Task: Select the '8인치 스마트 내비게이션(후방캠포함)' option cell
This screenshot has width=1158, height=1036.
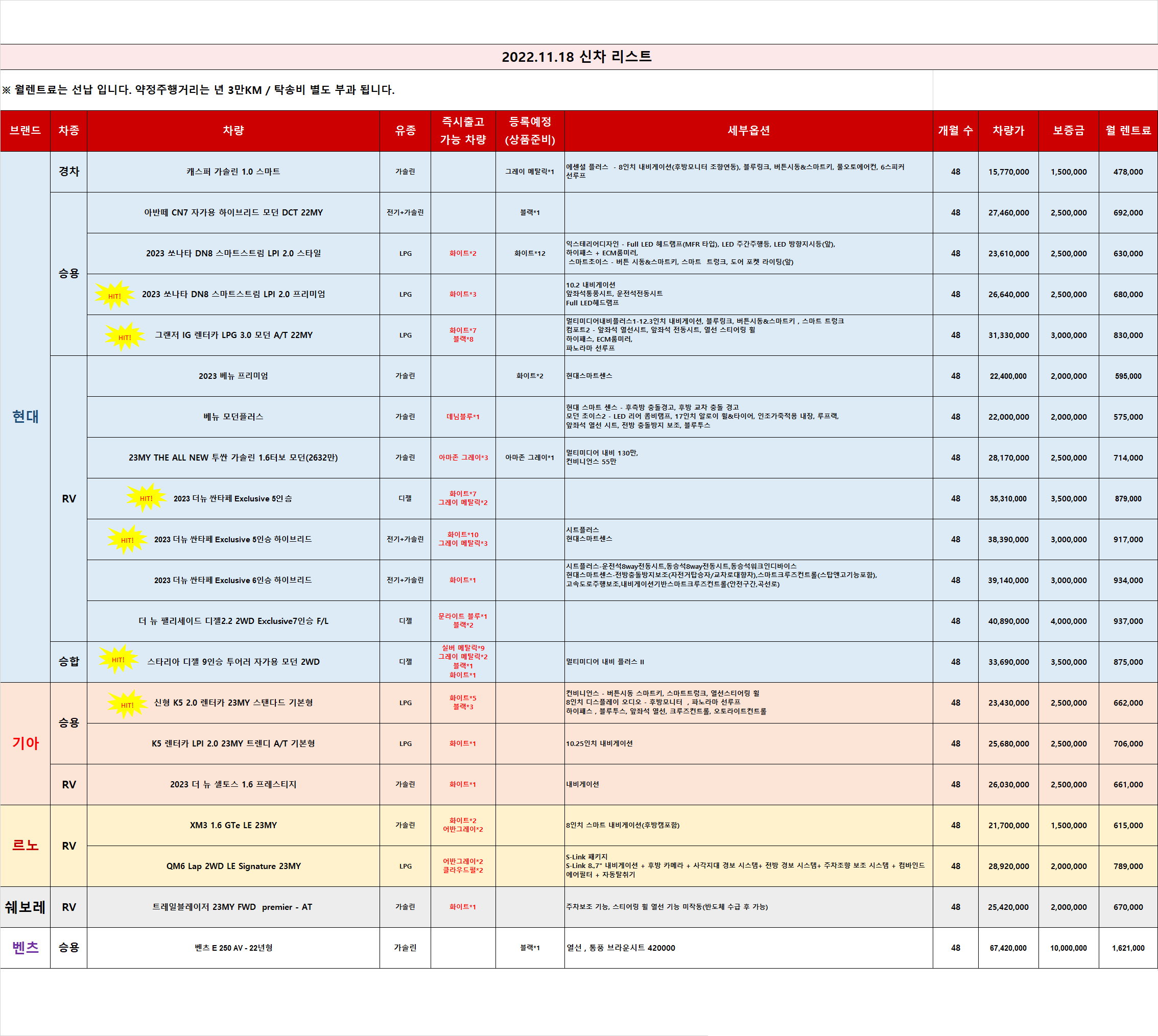Action: (749, 826)
